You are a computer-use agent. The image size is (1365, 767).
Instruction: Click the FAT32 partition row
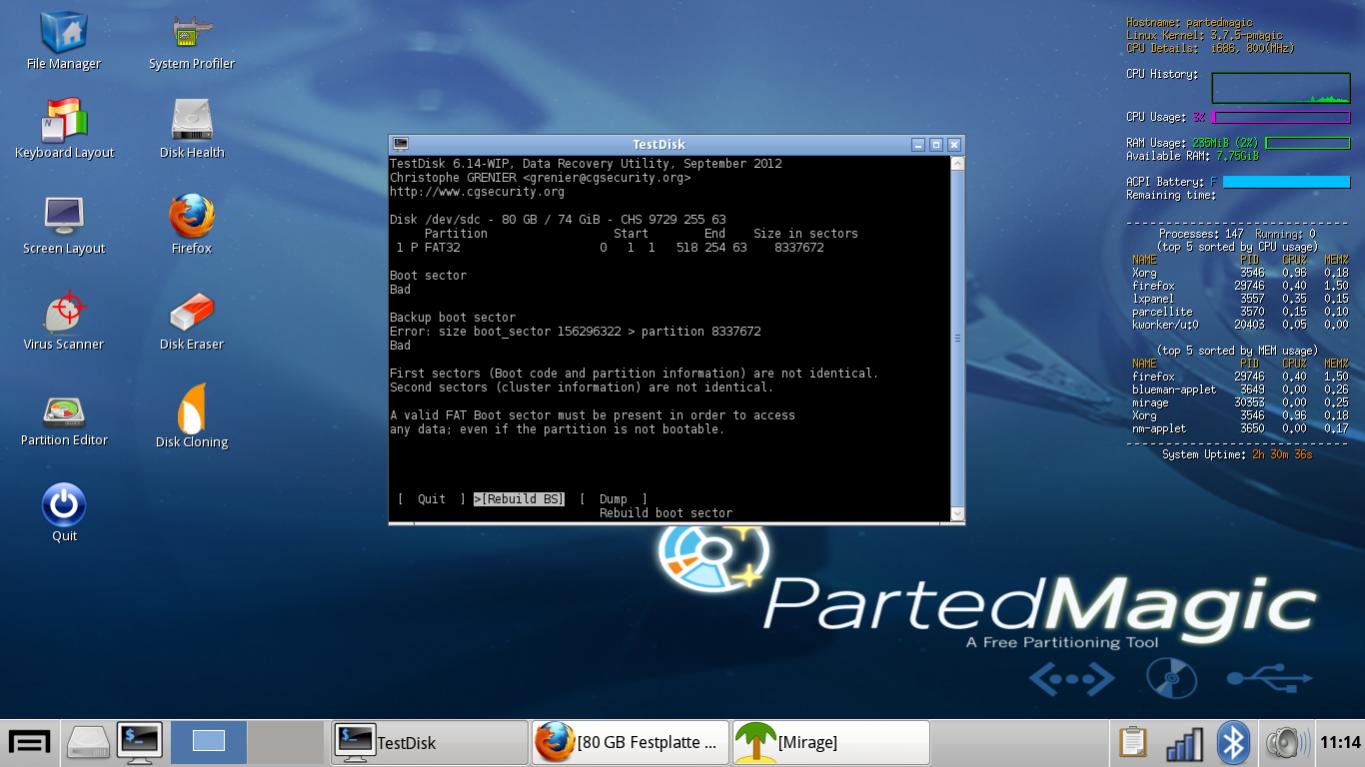click(610, 247)
